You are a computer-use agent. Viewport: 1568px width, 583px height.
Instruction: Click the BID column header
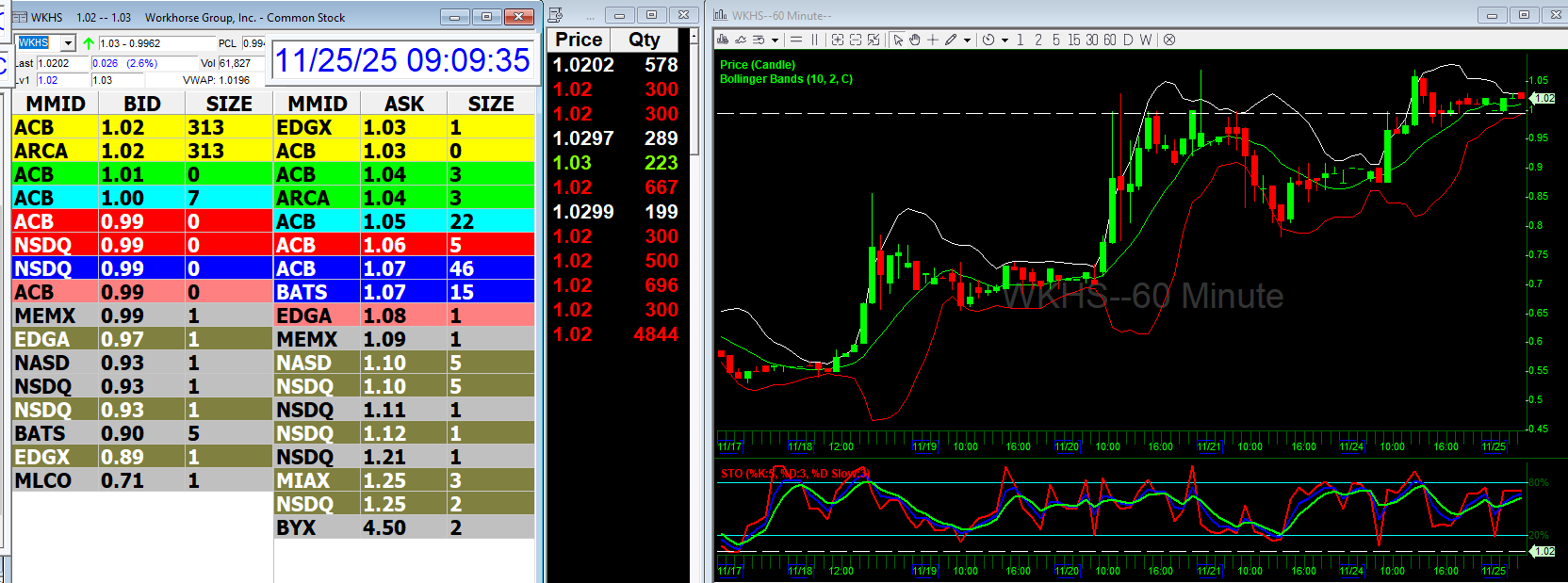click(141, 104)
